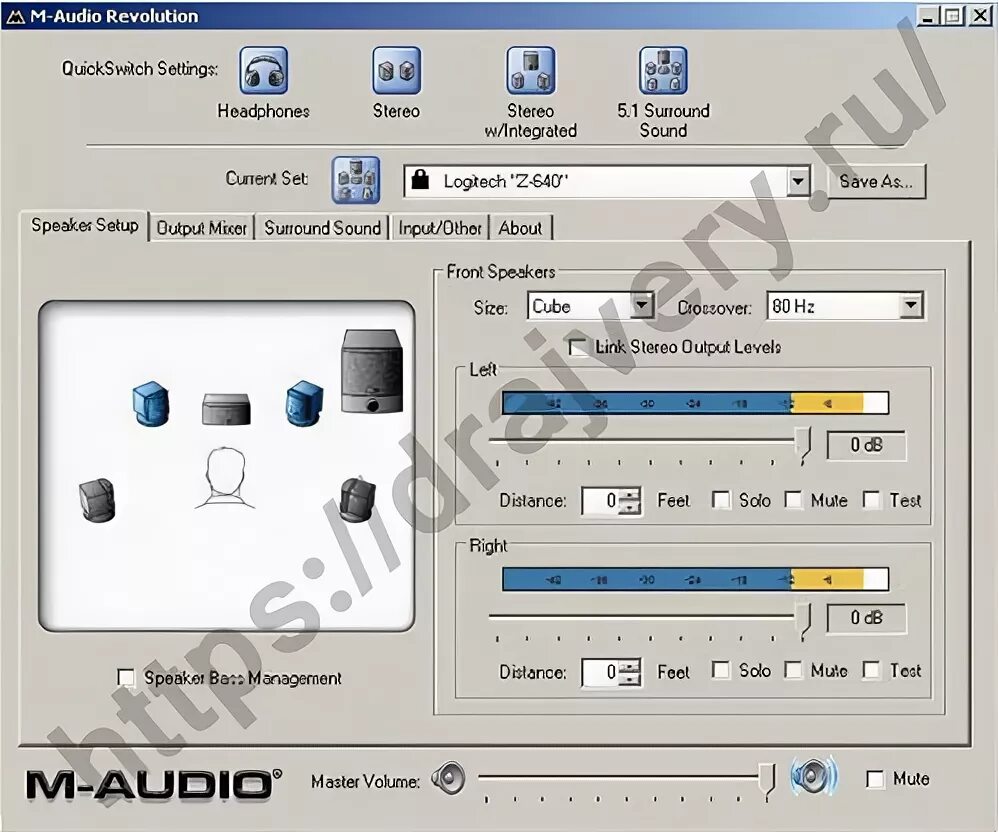Image resolution: width=998 pixels, height=832 pixels.
Task: Mute the Right front speaker
Action: [795, 671]
